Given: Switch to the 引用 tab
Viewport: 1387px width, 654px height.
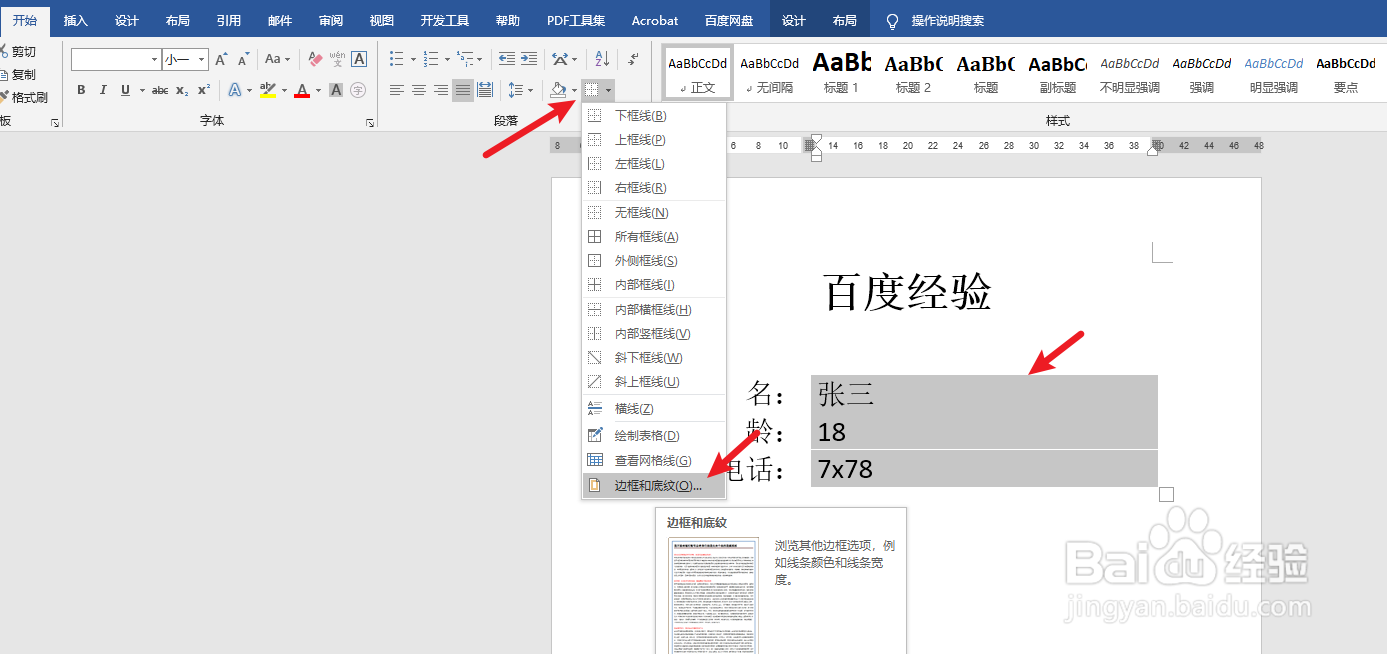Looking at the screenshot, I should (229, 20).
